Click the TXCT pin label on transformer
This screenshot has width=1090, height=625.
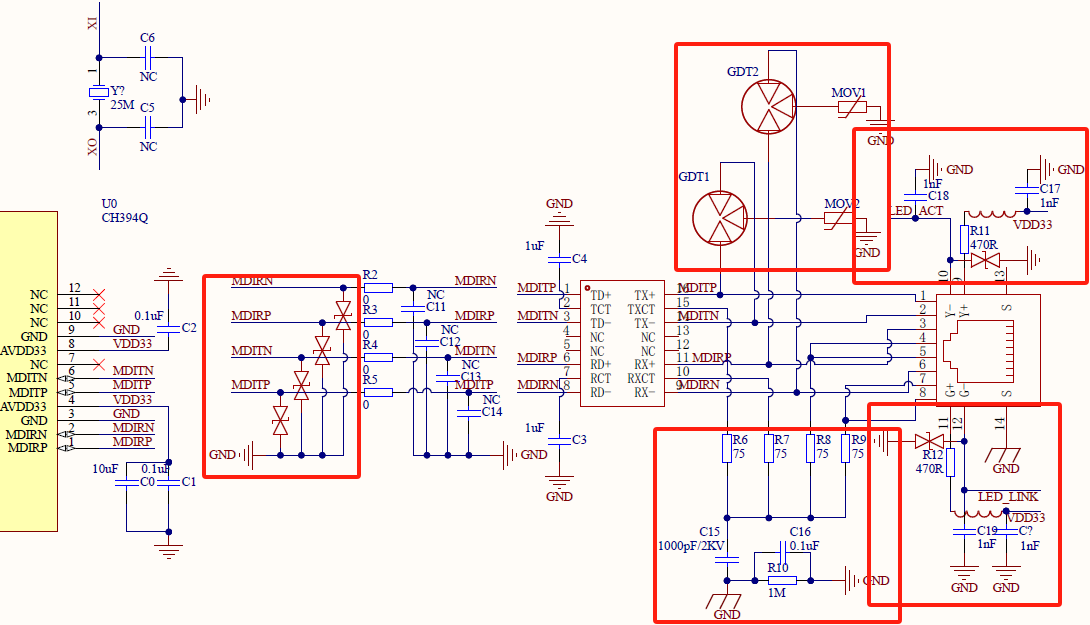(641, 309)
